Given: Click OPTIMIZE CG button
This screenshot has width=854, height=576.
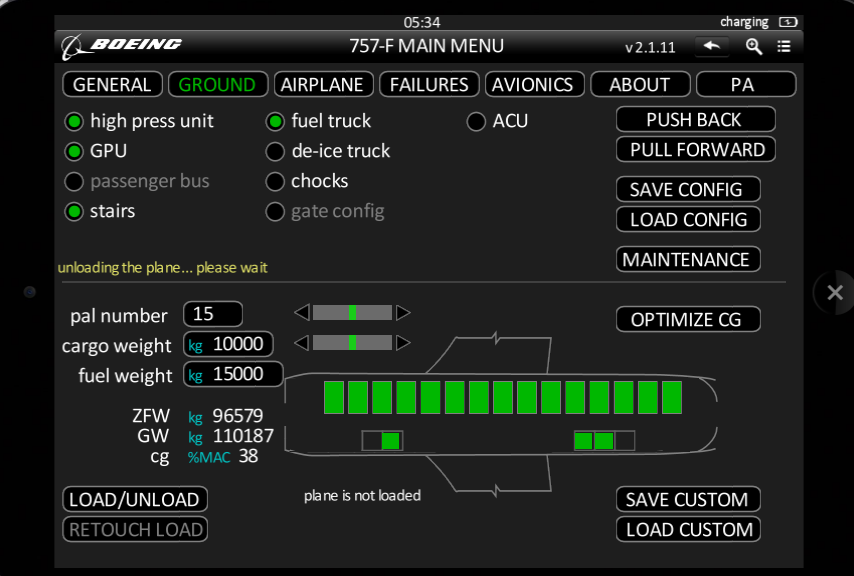Looking at the screenshot, I should click(x=688, y=319).
